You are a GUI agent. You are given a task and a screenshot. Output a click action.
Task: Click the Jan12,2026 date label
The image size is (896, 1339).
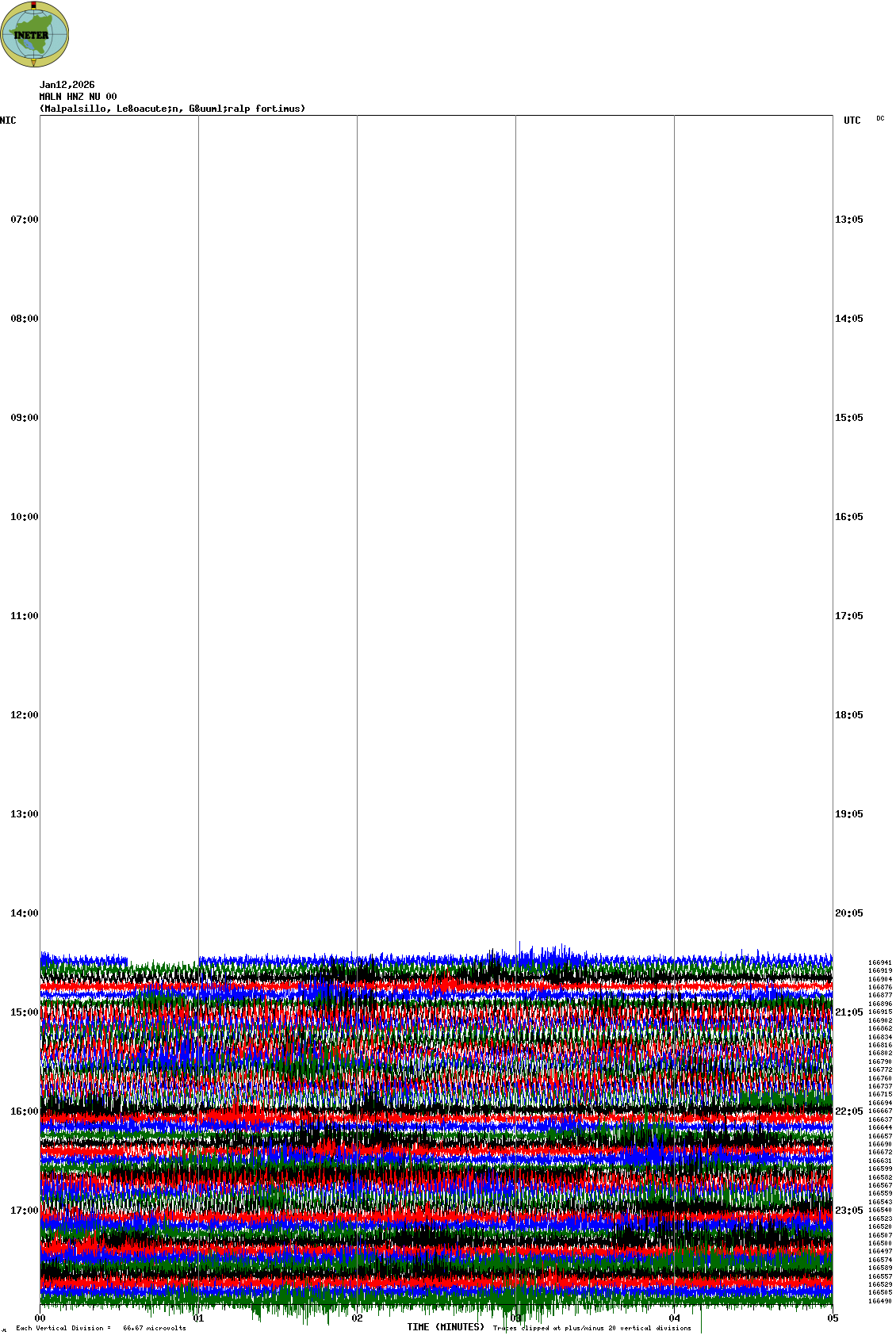point(67,85)
